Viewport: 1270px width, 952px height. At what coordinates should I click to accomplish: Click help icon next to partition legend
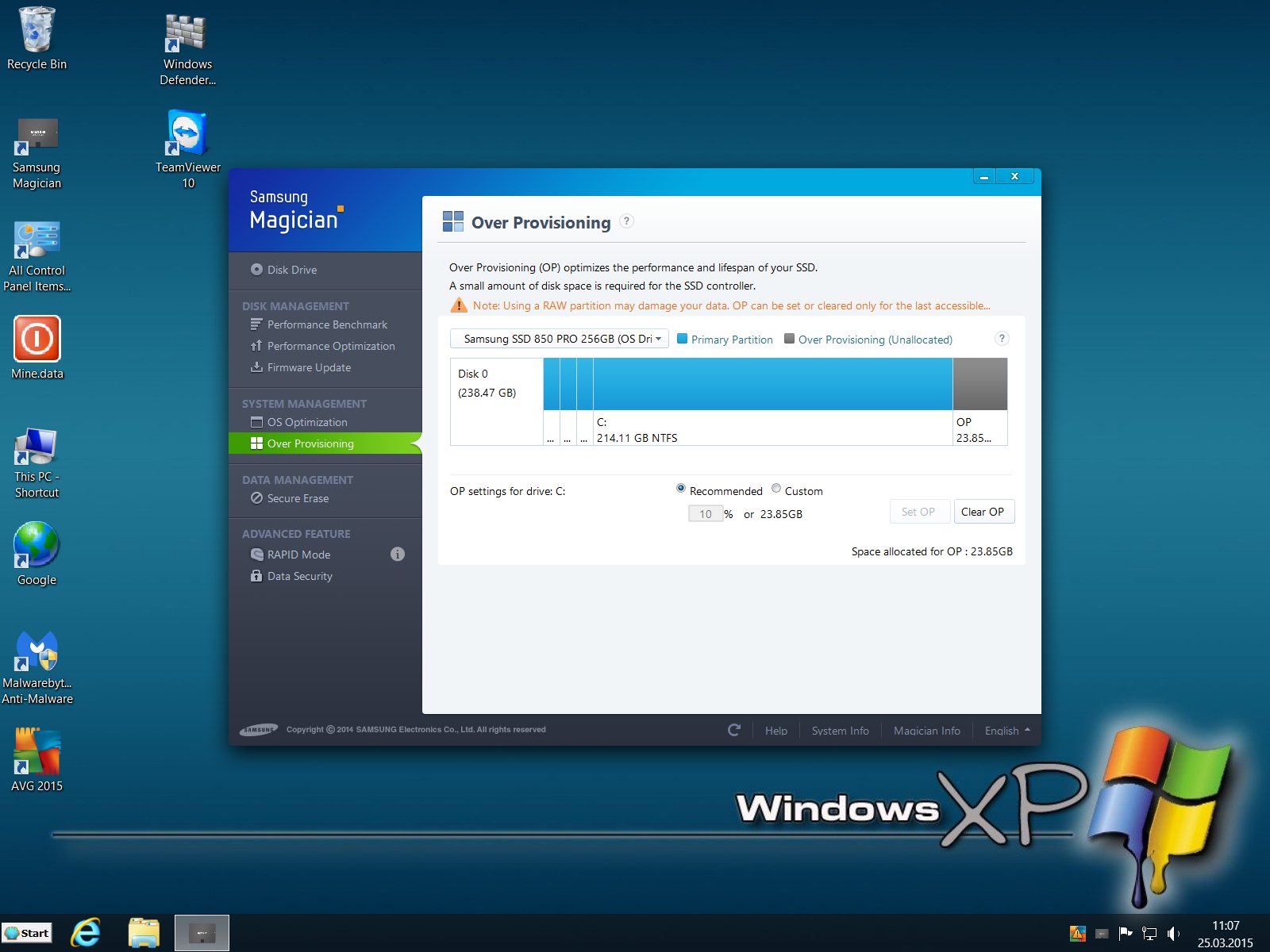pos(1002,339)
